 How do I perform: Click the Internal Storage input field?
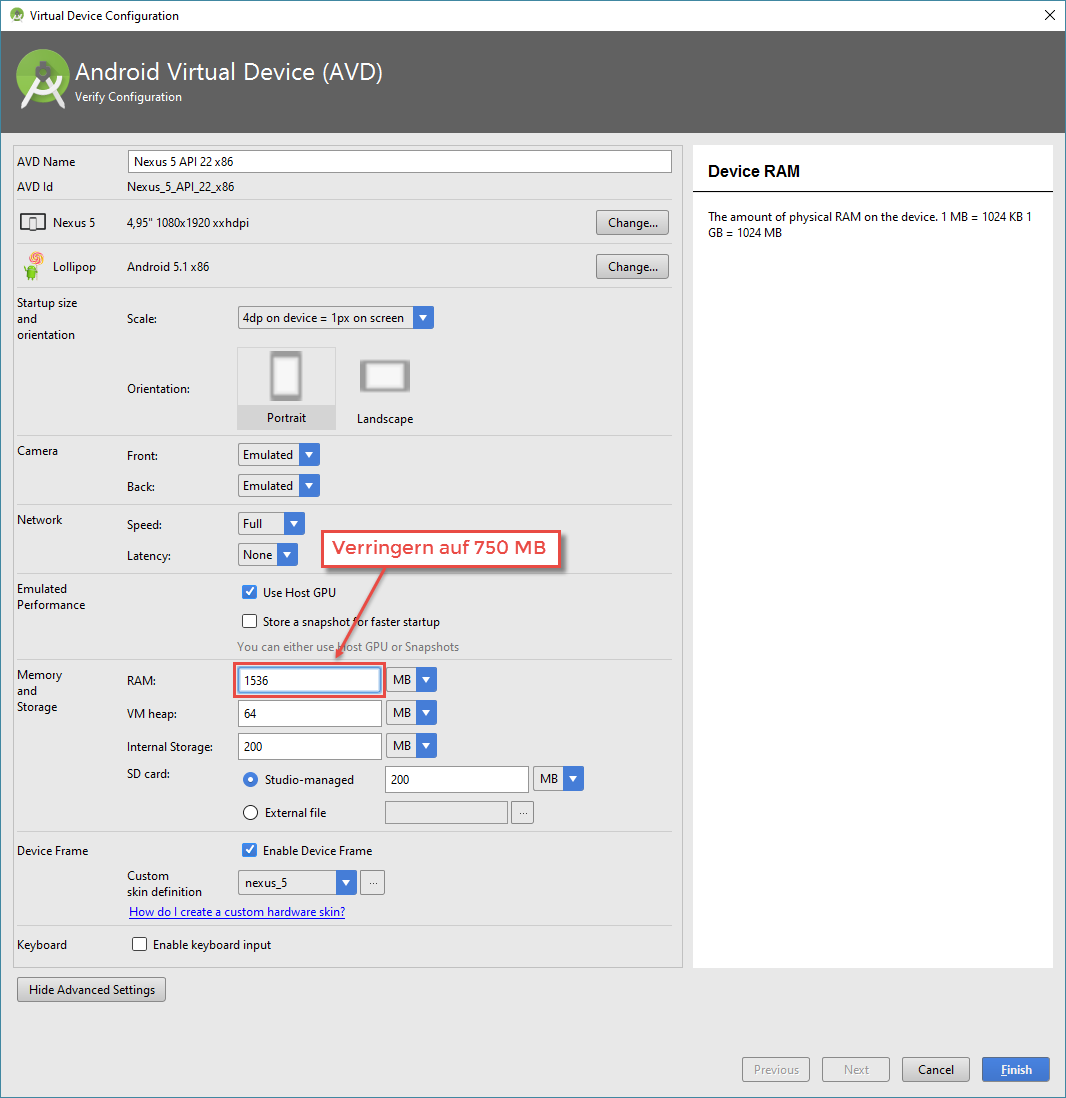[x=310, y=746]
